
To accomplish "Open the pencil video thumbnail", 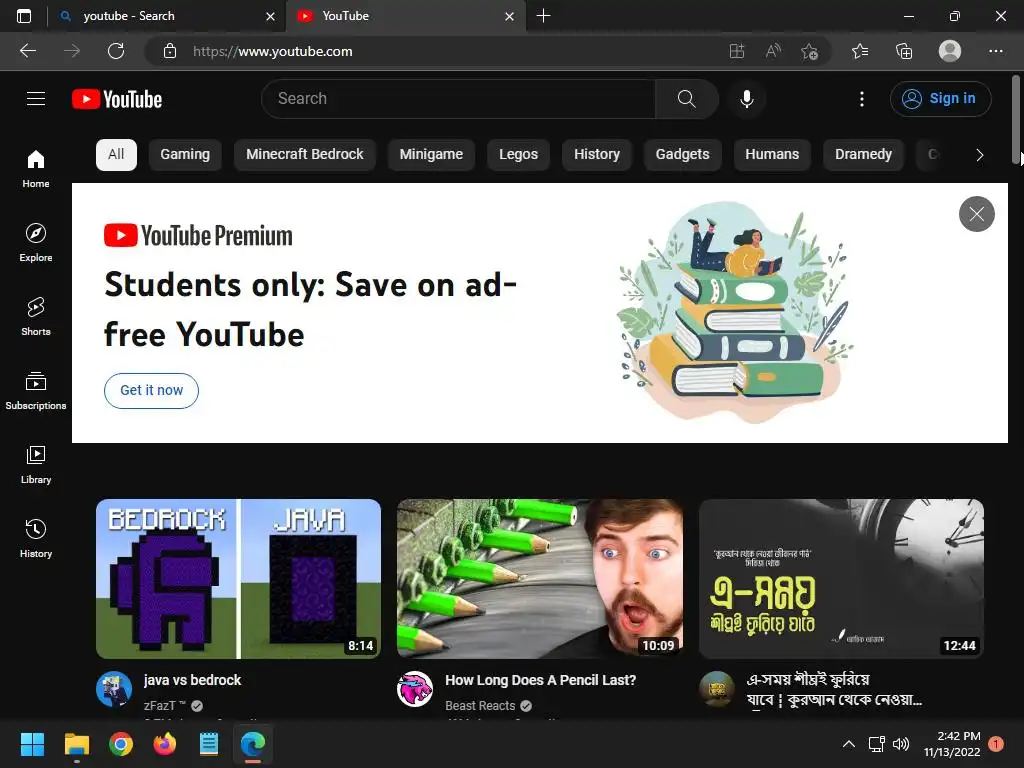I will tap(539, 579).
